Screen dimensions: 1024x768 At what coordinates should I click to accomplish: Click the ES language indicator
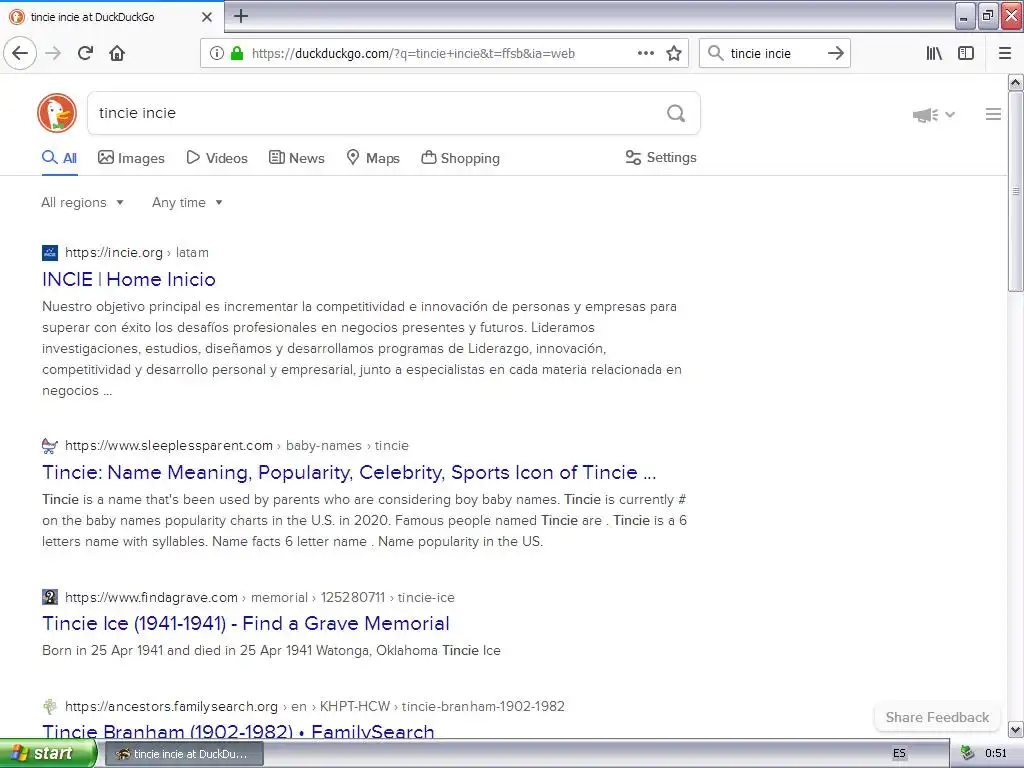pyautogui.click(x=899, y=753)
